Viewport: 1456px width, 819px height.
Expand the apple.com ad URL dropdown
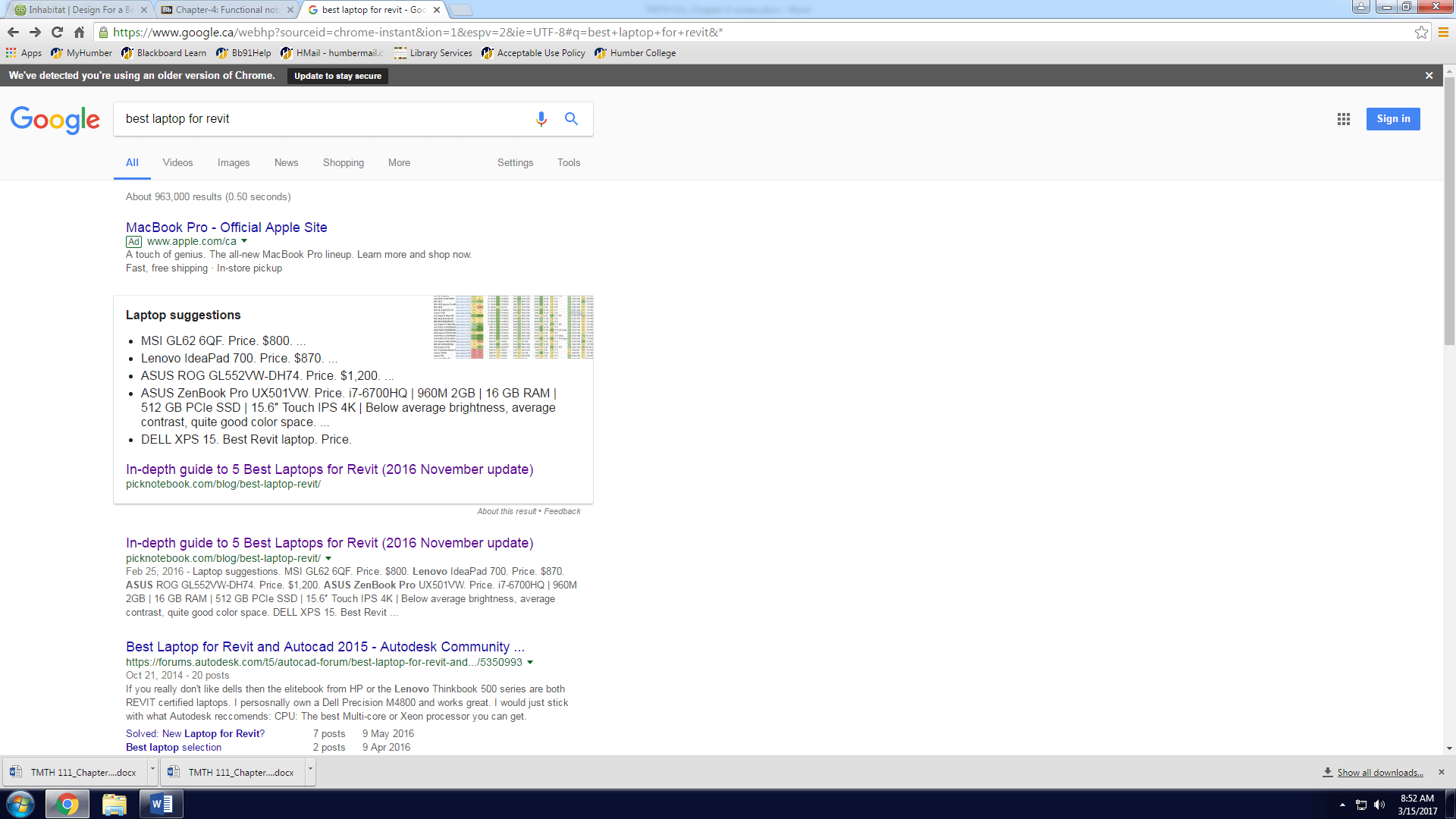(x=244, y=241)
